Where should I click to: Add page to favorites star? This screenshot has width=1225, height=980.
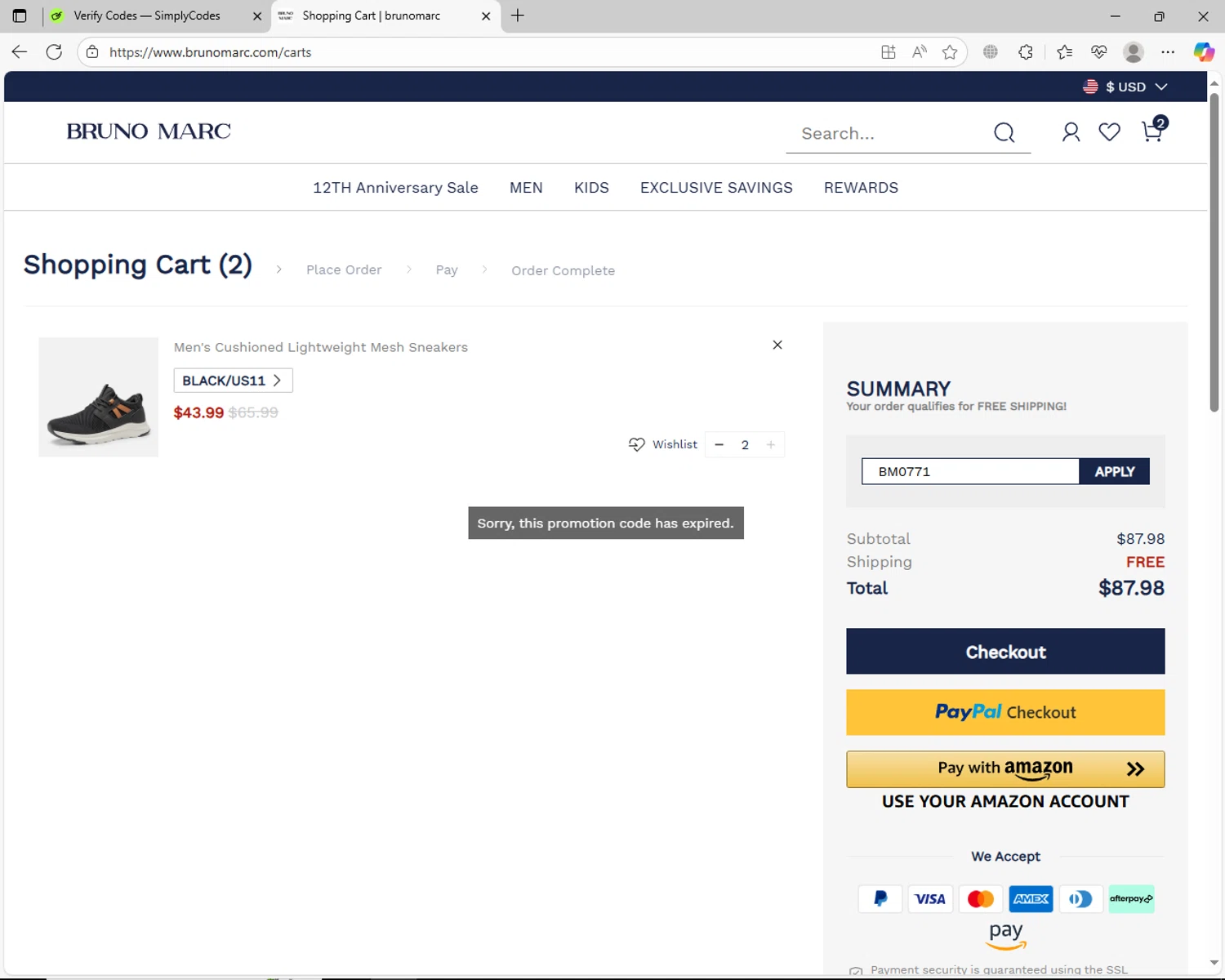950,52
